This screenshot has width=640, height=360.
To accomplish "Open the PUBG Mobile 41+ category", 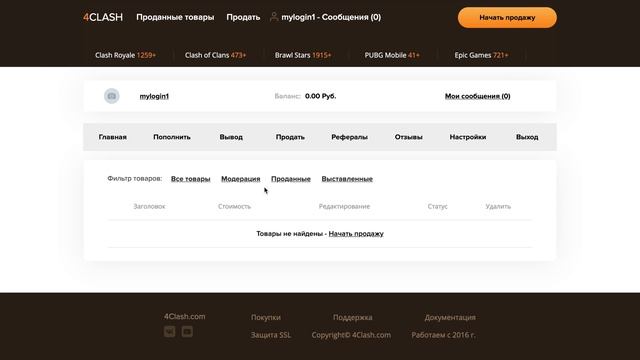I will coord(392,55).
